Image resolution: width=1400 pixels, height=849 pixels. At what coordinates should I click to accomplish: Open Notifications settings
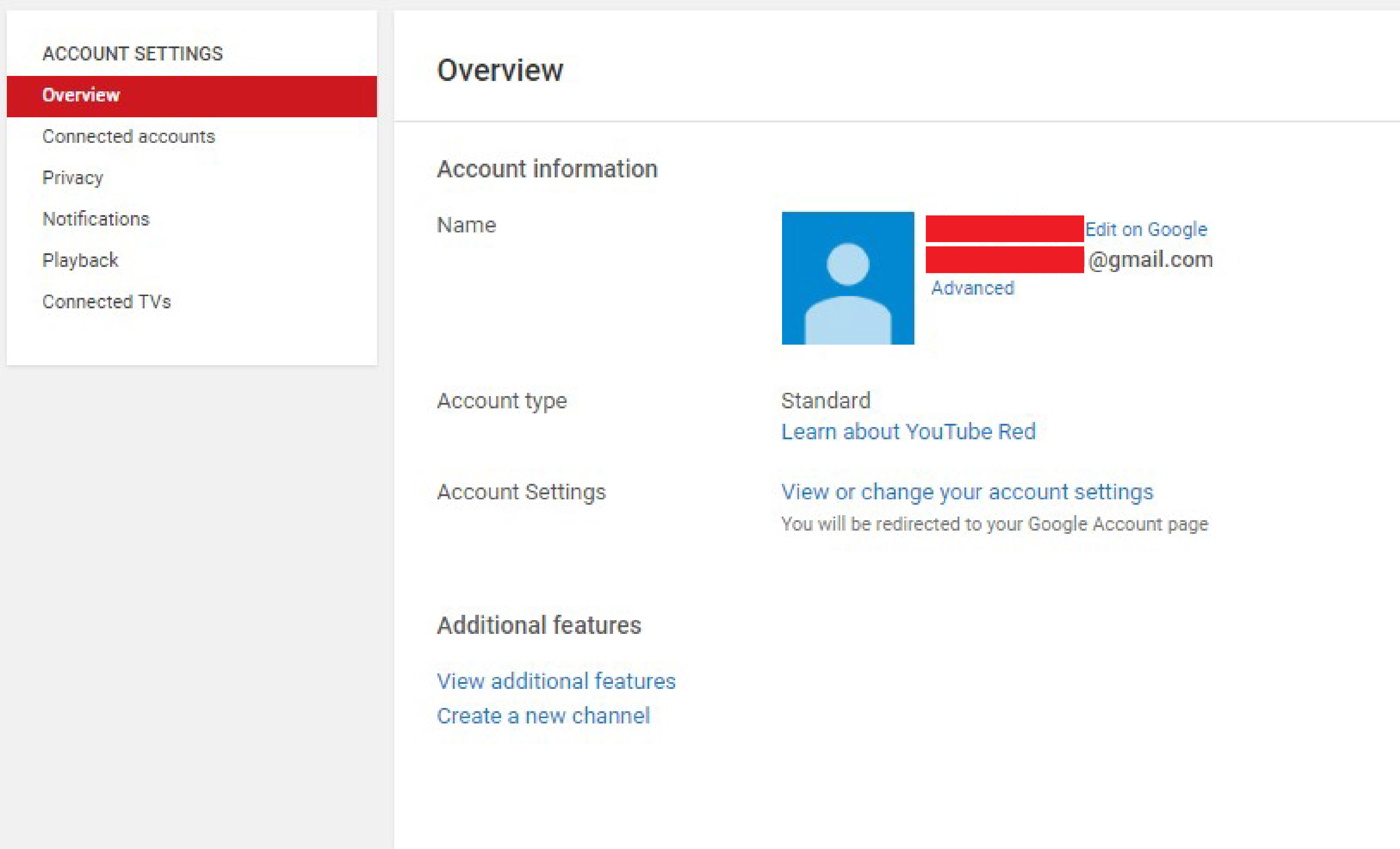tap(96, 219)
